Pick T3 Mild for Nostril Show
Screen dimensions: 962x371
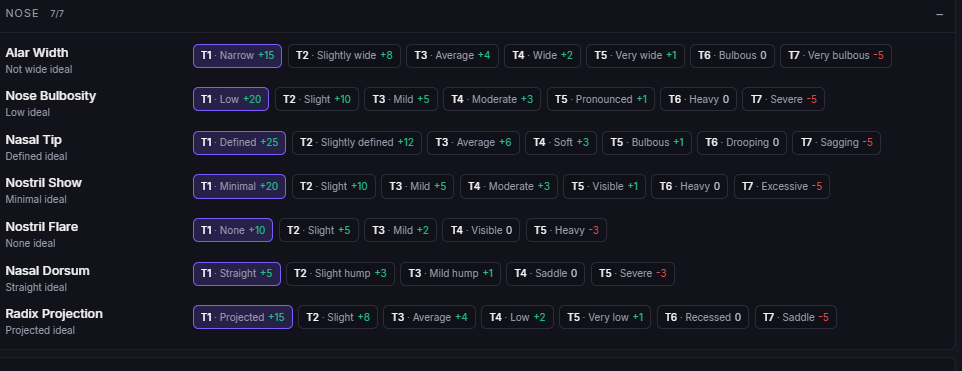(x=417, y=186)
